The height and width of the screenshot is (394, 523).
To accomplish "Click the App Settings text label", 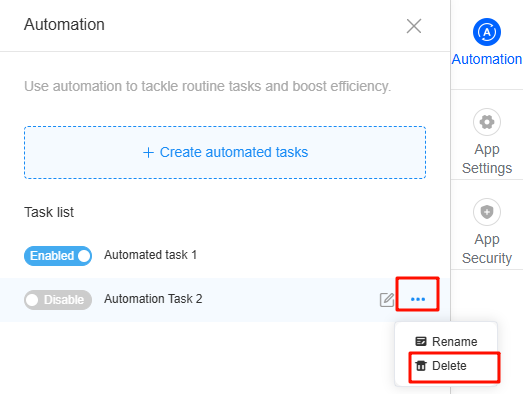I will [487, 158].
